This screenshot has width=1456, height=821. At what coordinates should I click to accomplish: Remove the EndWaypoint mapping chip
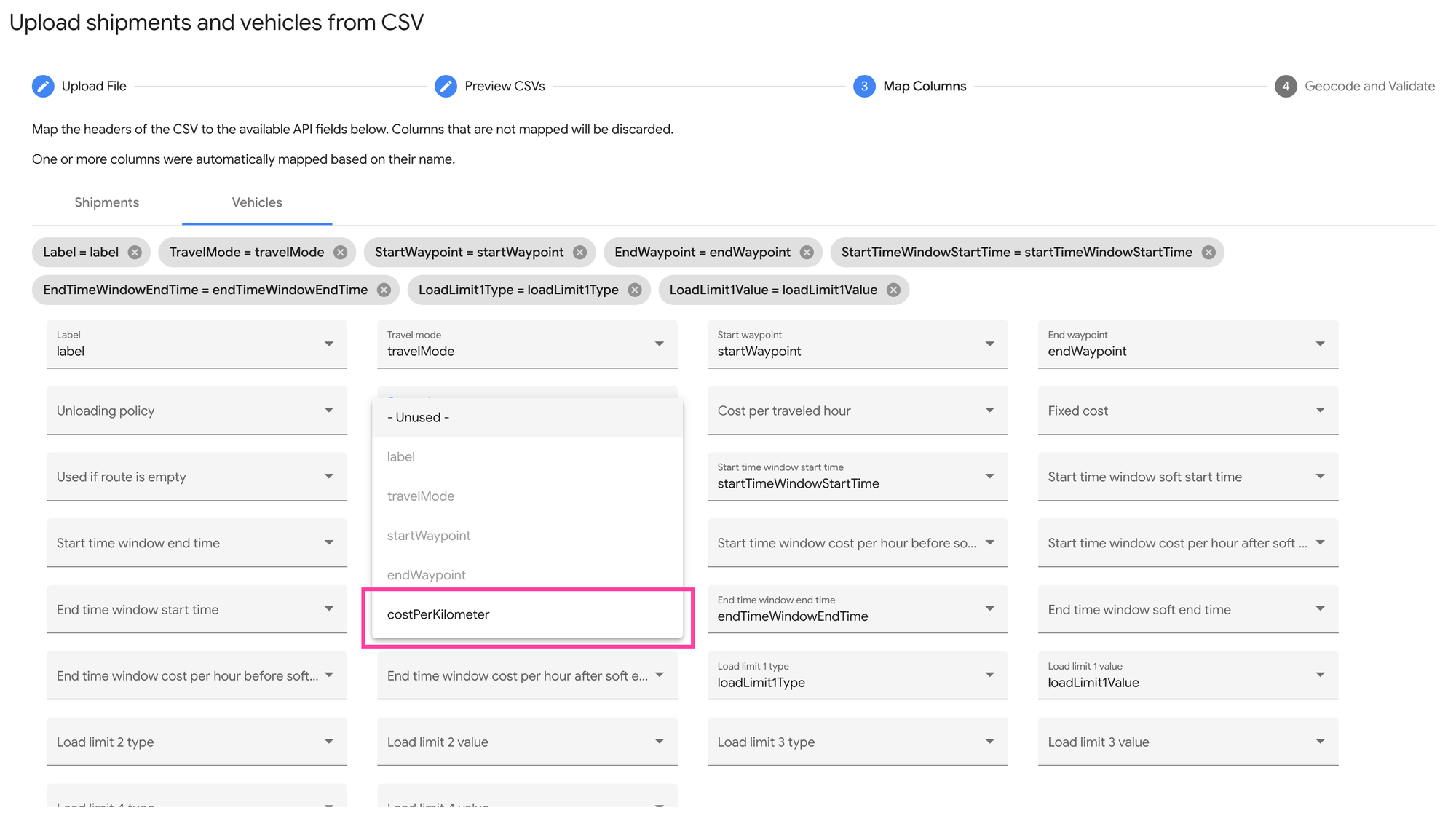[806, 252]
